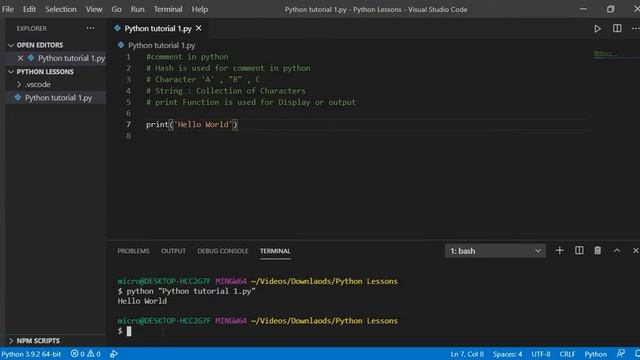
Task: Open editor More Actions ellipsis
Action: tap(635, 28)
